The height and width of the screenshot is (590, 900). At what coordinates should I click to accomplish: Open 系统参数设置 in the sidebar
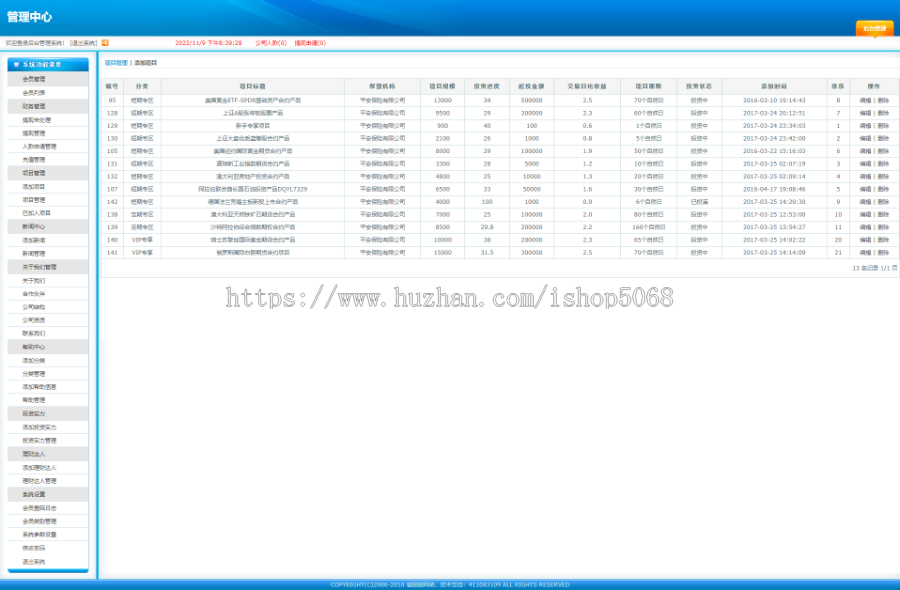click(40, 534)
